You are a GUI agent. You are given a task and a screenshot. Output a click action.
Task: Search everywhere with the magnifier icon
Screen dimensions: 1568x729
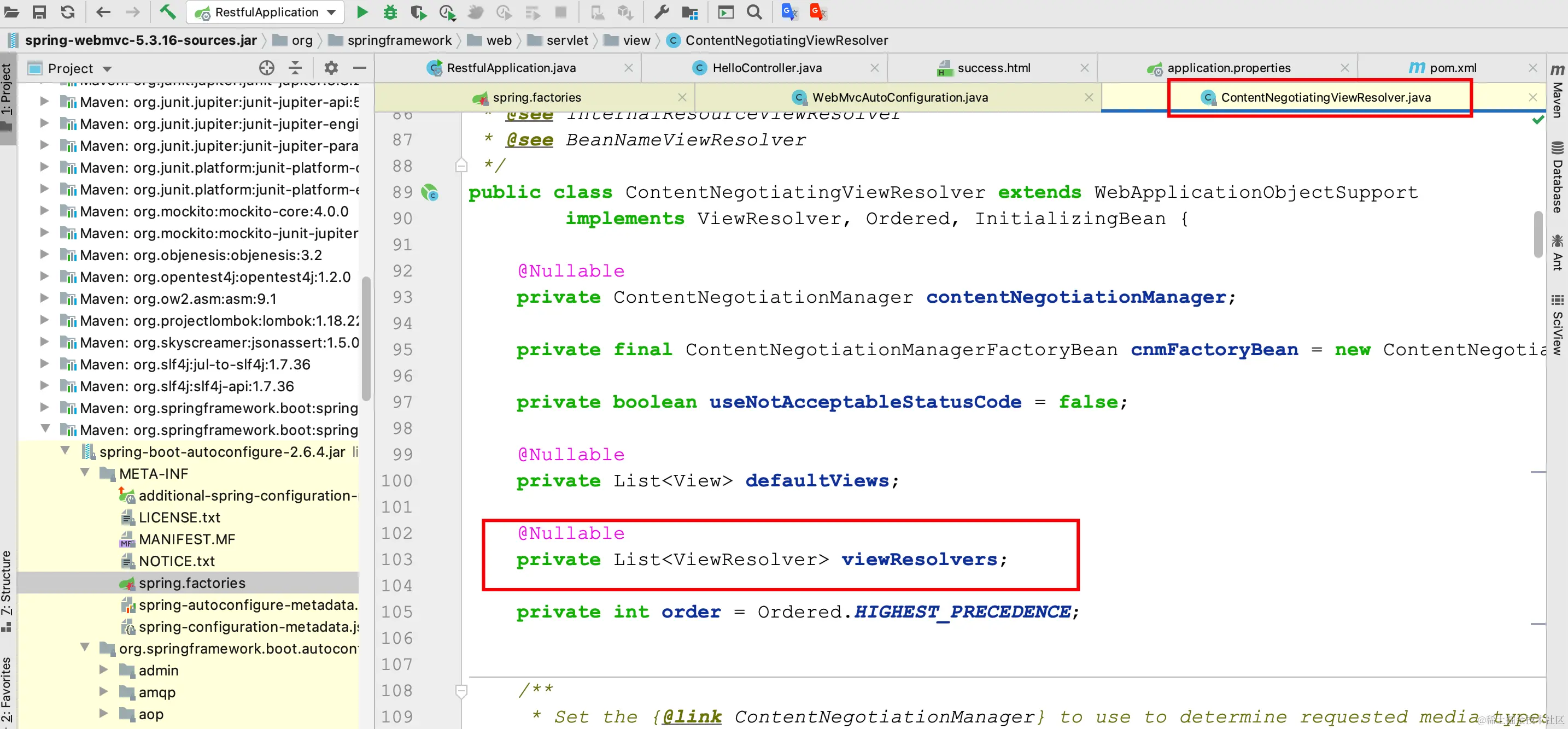coord(754,11)
